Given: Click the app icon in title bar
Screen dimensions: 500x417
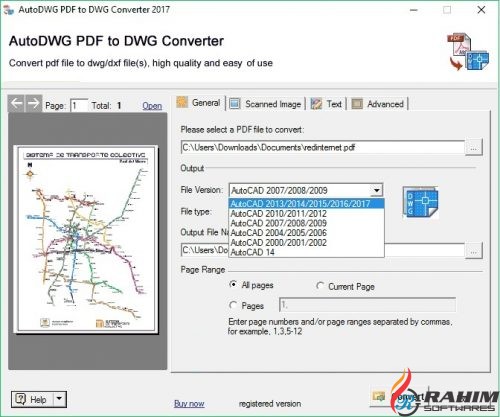Looking at the screenshot, I should pyautogui.click(x=9, y=10).
